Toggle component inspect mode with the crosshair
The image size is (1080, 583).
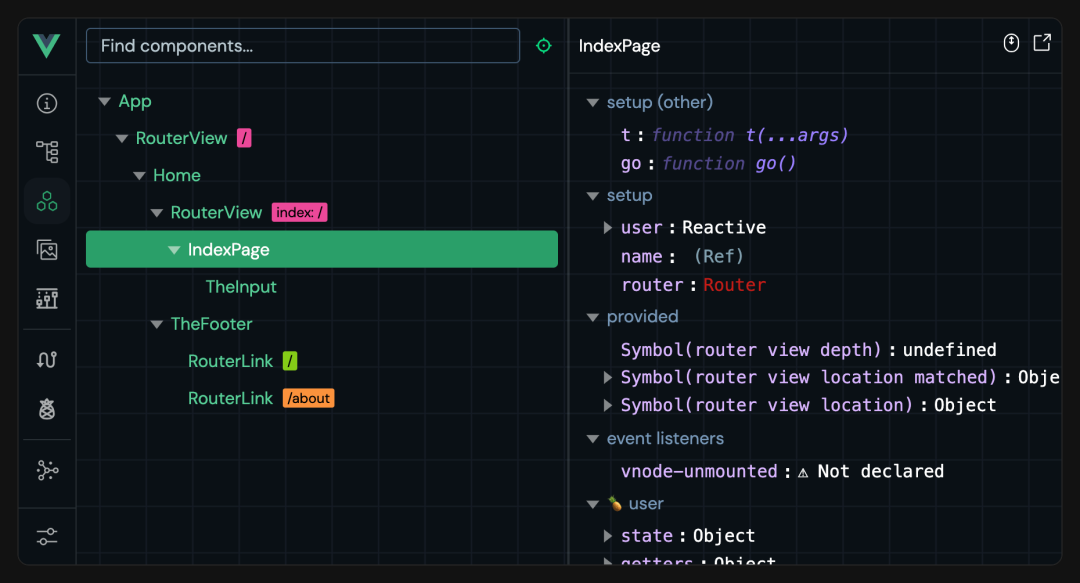[x=543, y=45]
